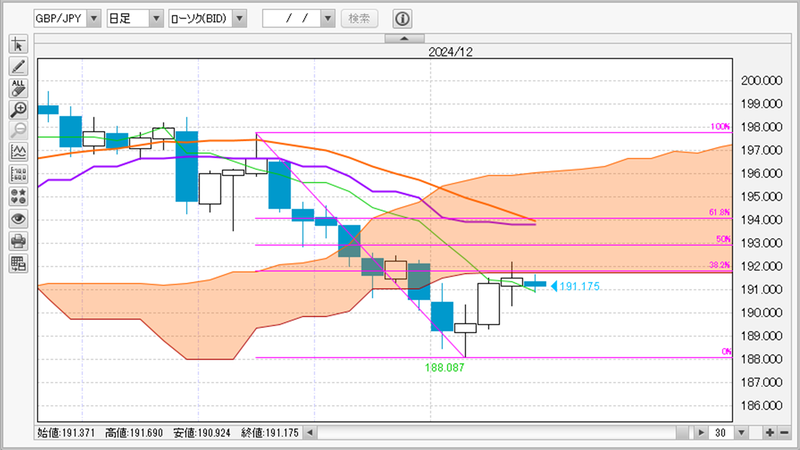
Task: Click the 終値:191.175 close value
Action: coord(269,433)
